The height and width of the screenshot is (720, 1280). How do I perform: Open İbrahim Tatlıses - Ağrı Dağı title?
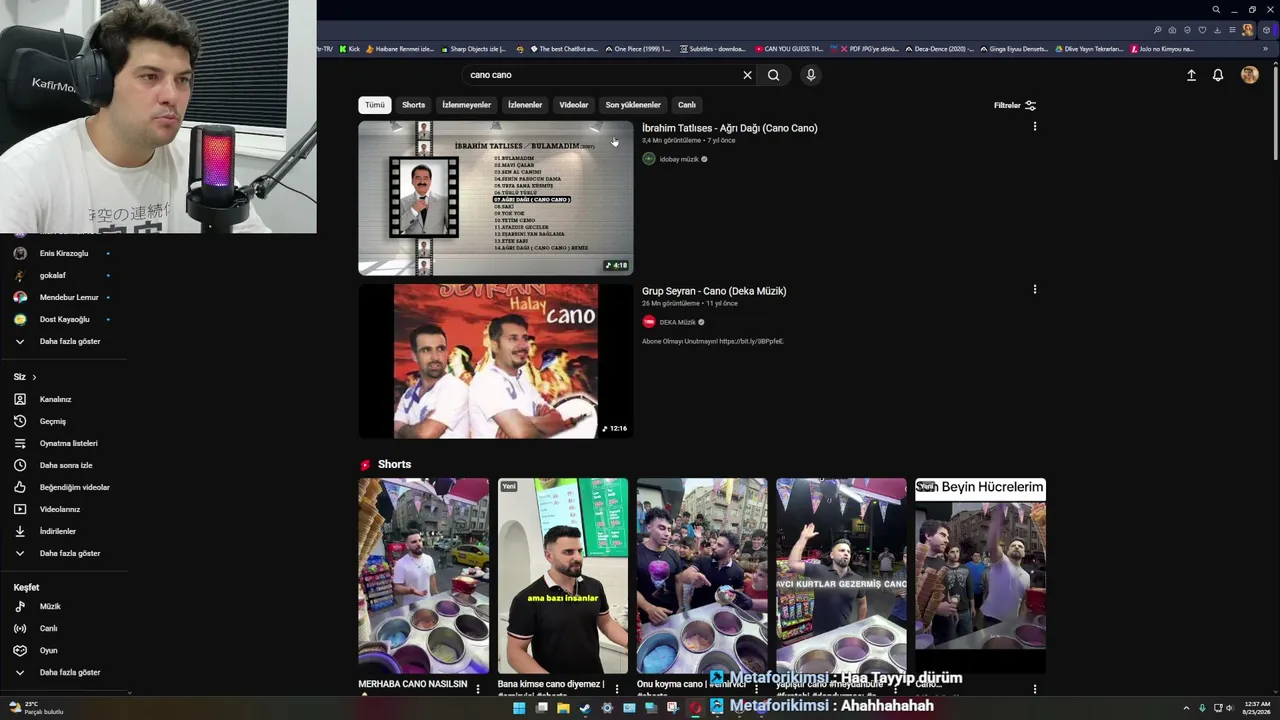(x=730, y=128)
